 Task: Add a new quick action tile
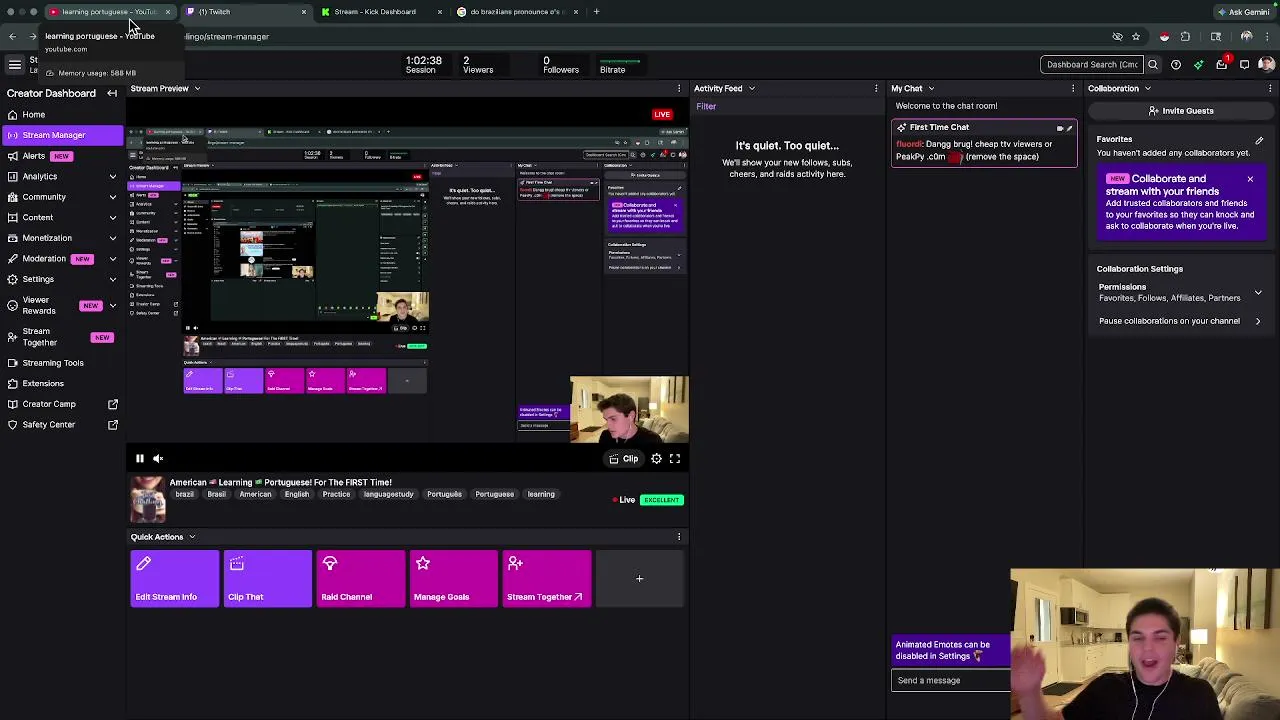[x=639, y=579]
